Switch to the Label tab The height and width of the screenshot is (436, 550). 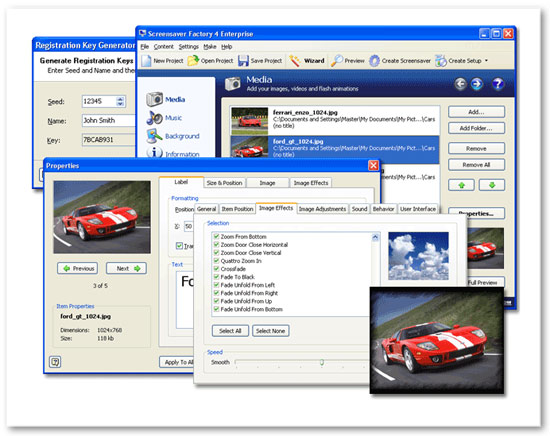181,182
